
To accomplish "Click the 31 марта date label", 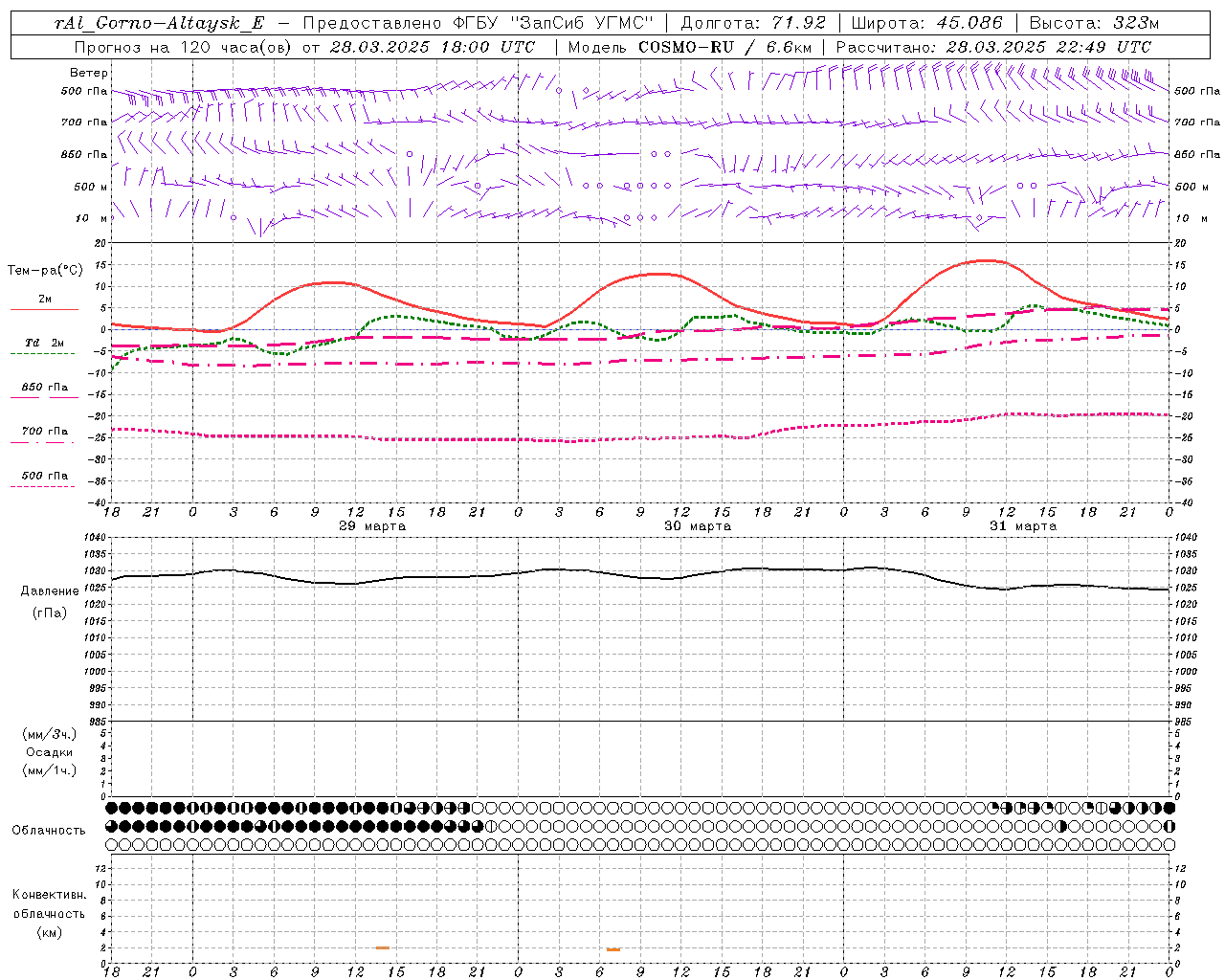I will (1023, 525).
